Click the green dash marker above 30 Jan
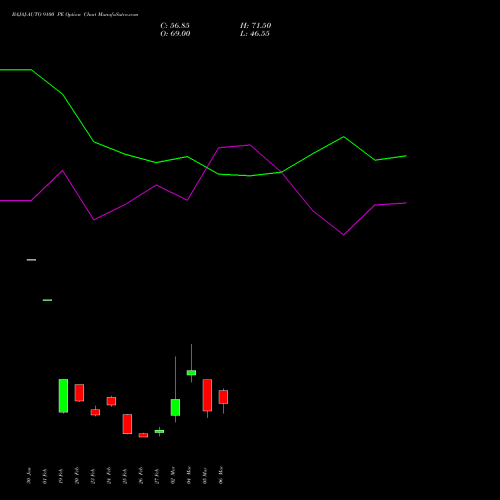This screenshot has height=500, width=500. (x=31, y=260)
